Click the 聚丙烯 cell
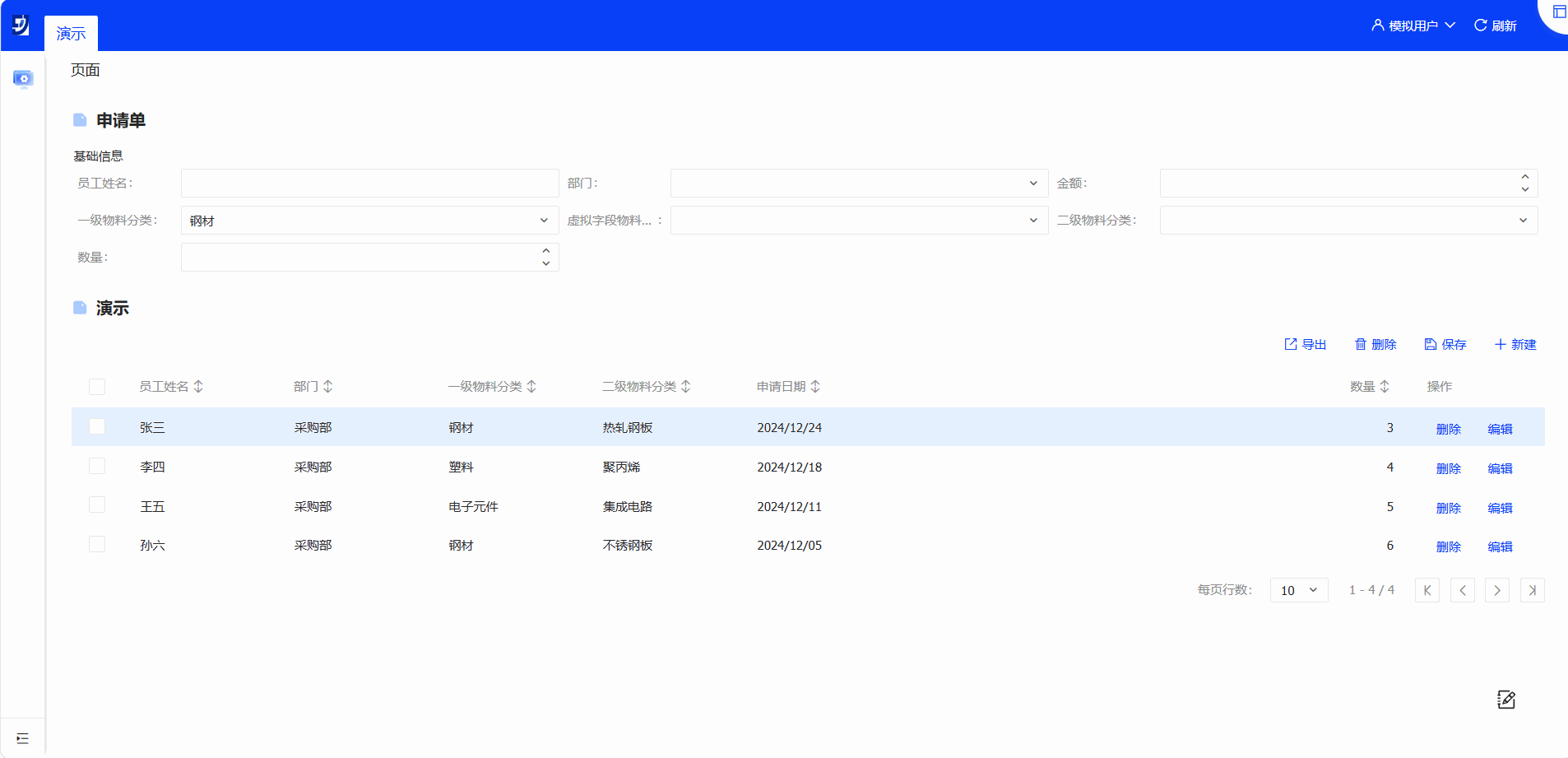This screenshot has width=1568, height=758. (621, 467)
